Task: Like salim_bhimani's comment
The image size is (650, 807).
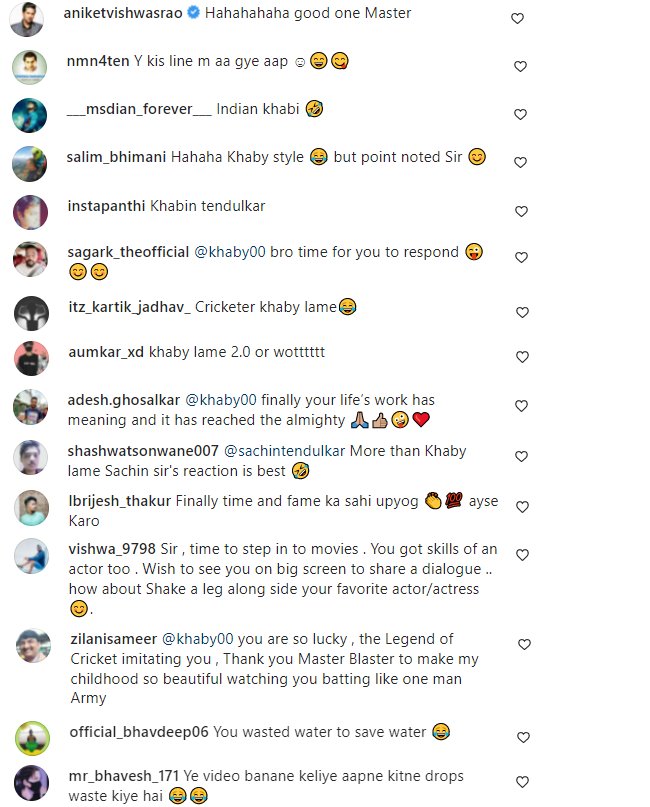Action: tap(520, 163)
